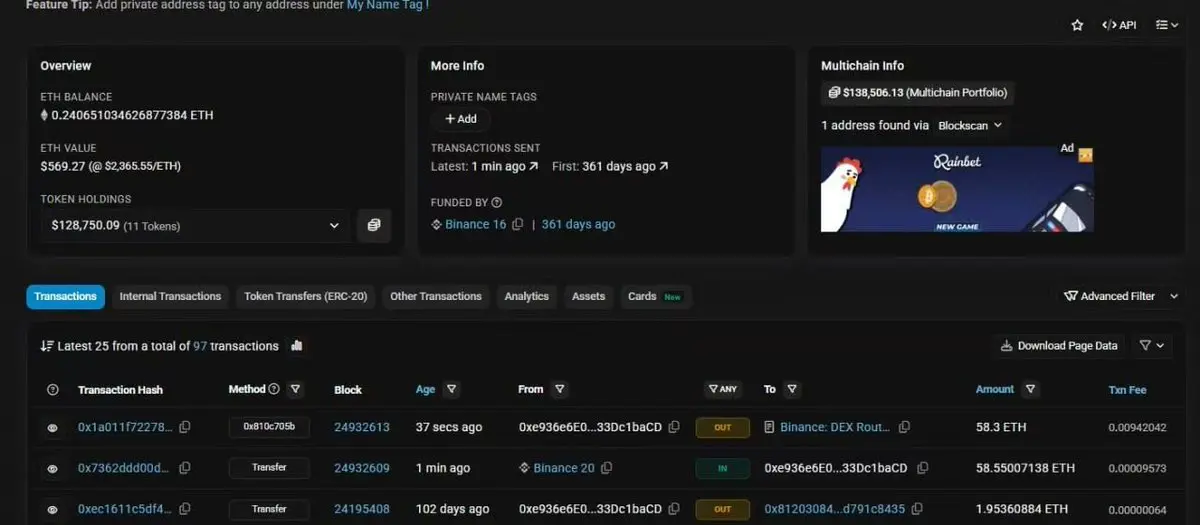Open the list options dropdown at top right
Screen dimensions: 1200x525
coord(1166,25)
